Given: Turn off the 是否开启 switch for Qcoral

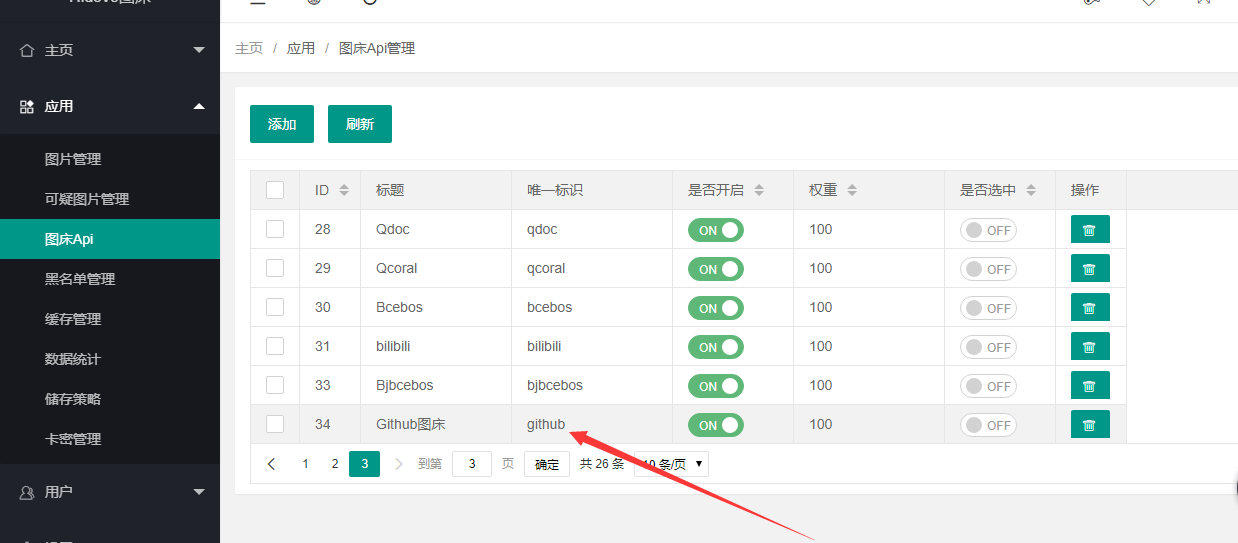Looking at the screenshot, I should [x=716, y=269].
